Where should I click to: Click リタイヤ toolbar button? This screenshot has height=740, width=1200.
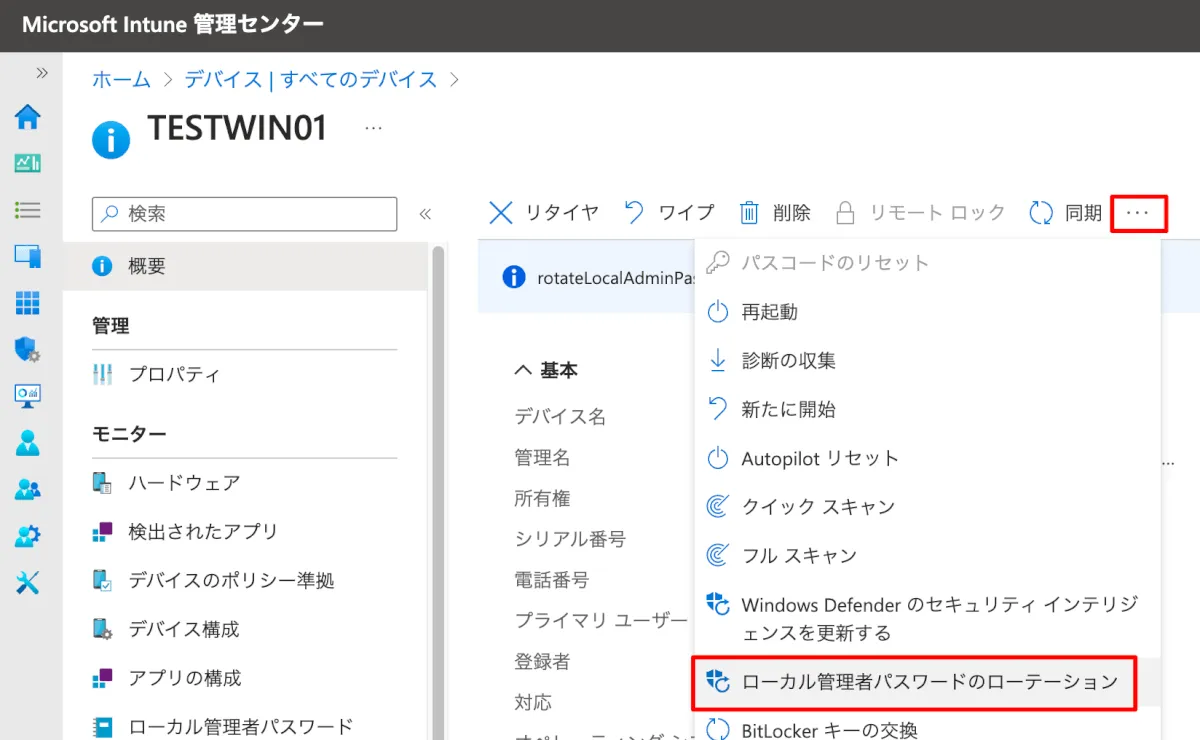(544, 212)
